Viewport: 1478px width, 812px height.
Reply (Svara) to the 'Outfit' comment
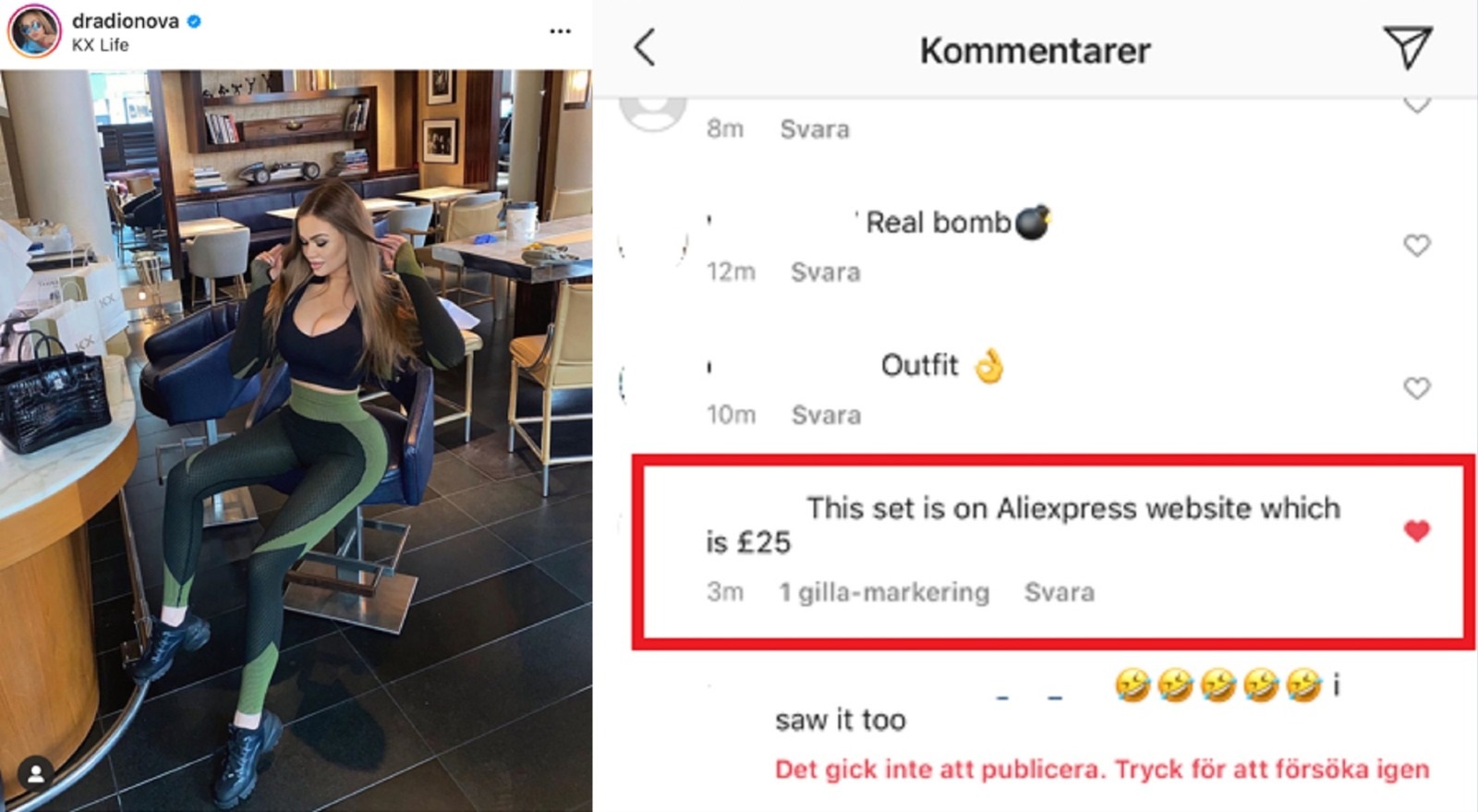pyautogui.click(x=826, y=416)
